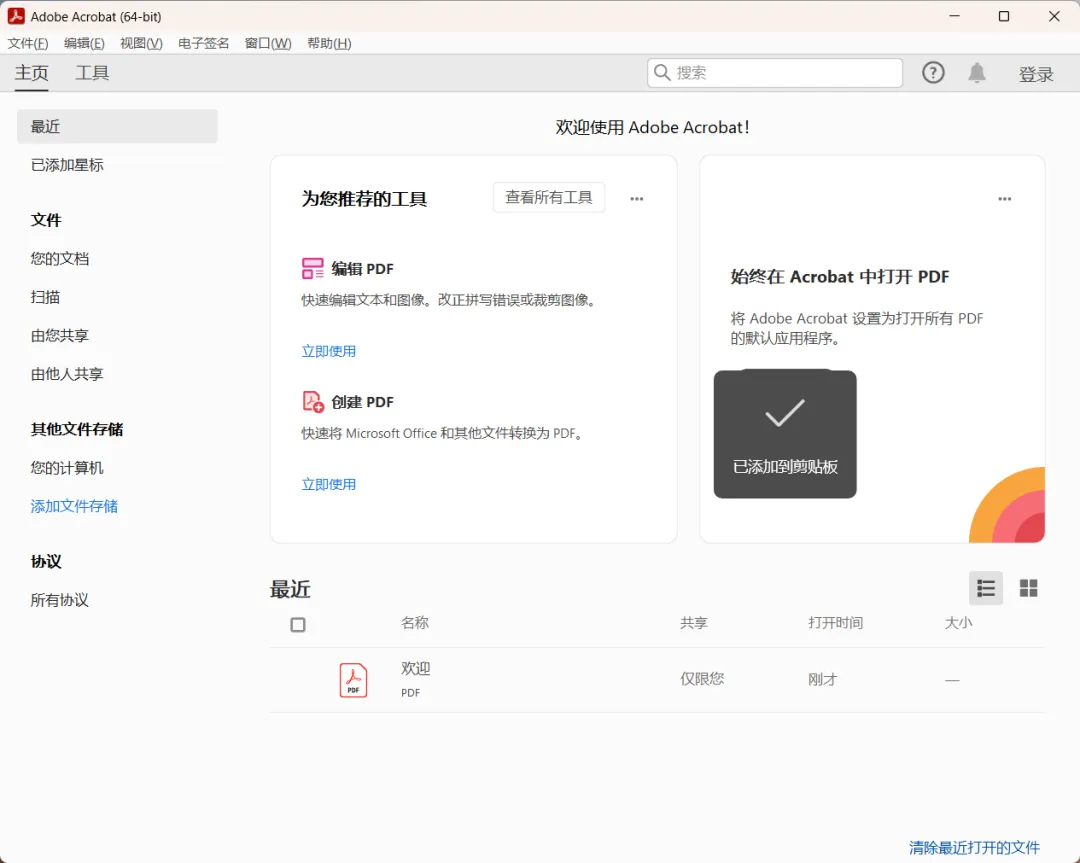Click the 创建 PDF tool icon
The width and height of the screenshot is (1080, 863).
313,402
